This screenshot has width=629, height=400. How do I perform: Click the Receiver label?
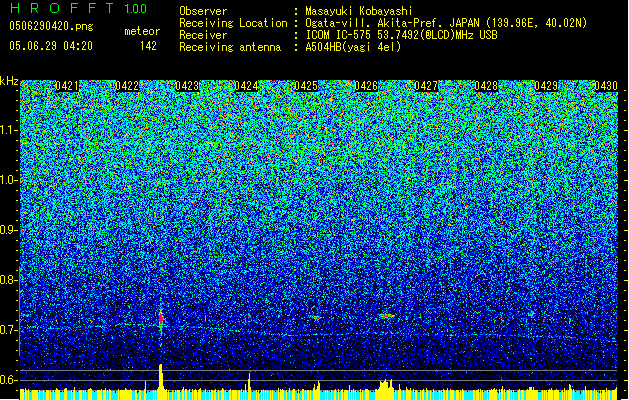click(x=203, y=35)
